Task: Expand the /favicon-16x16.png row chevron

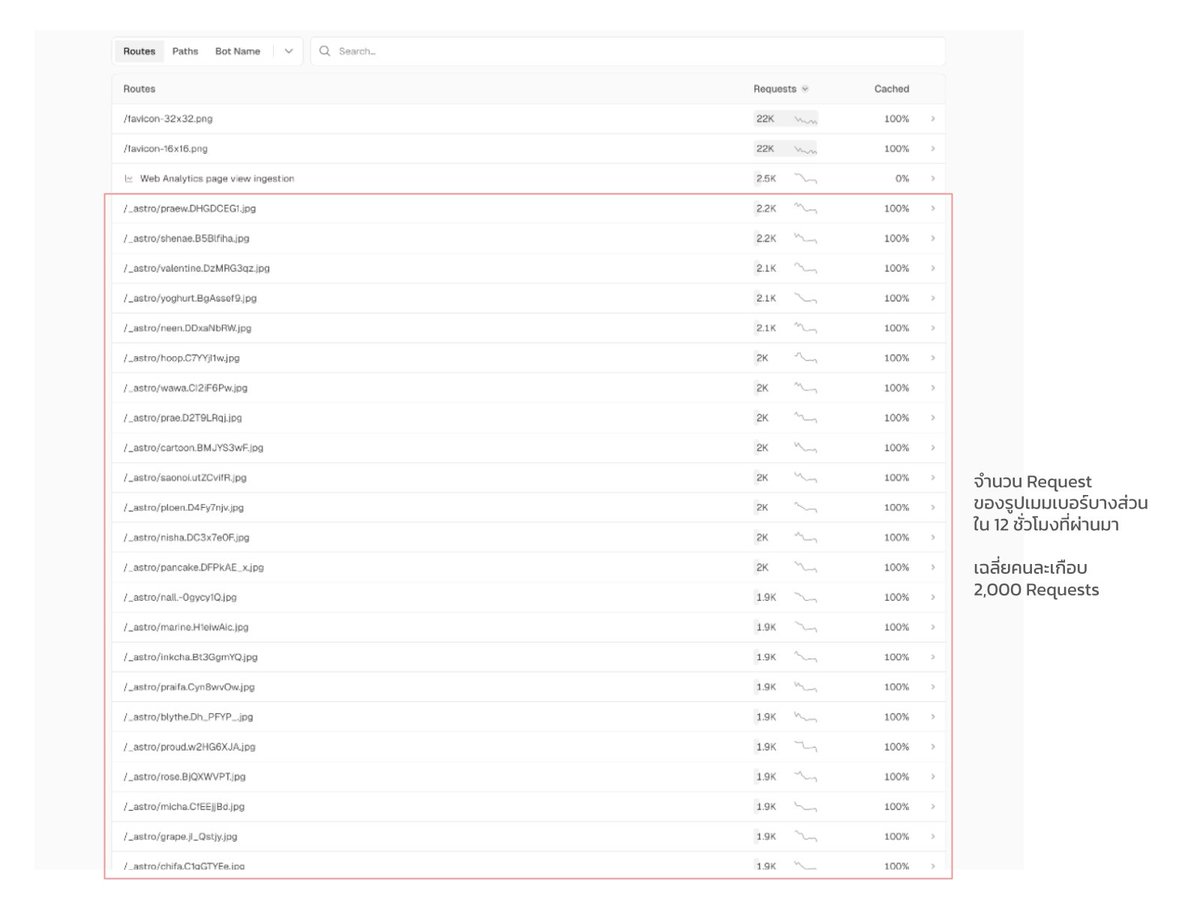Action: tap(933, 149)
